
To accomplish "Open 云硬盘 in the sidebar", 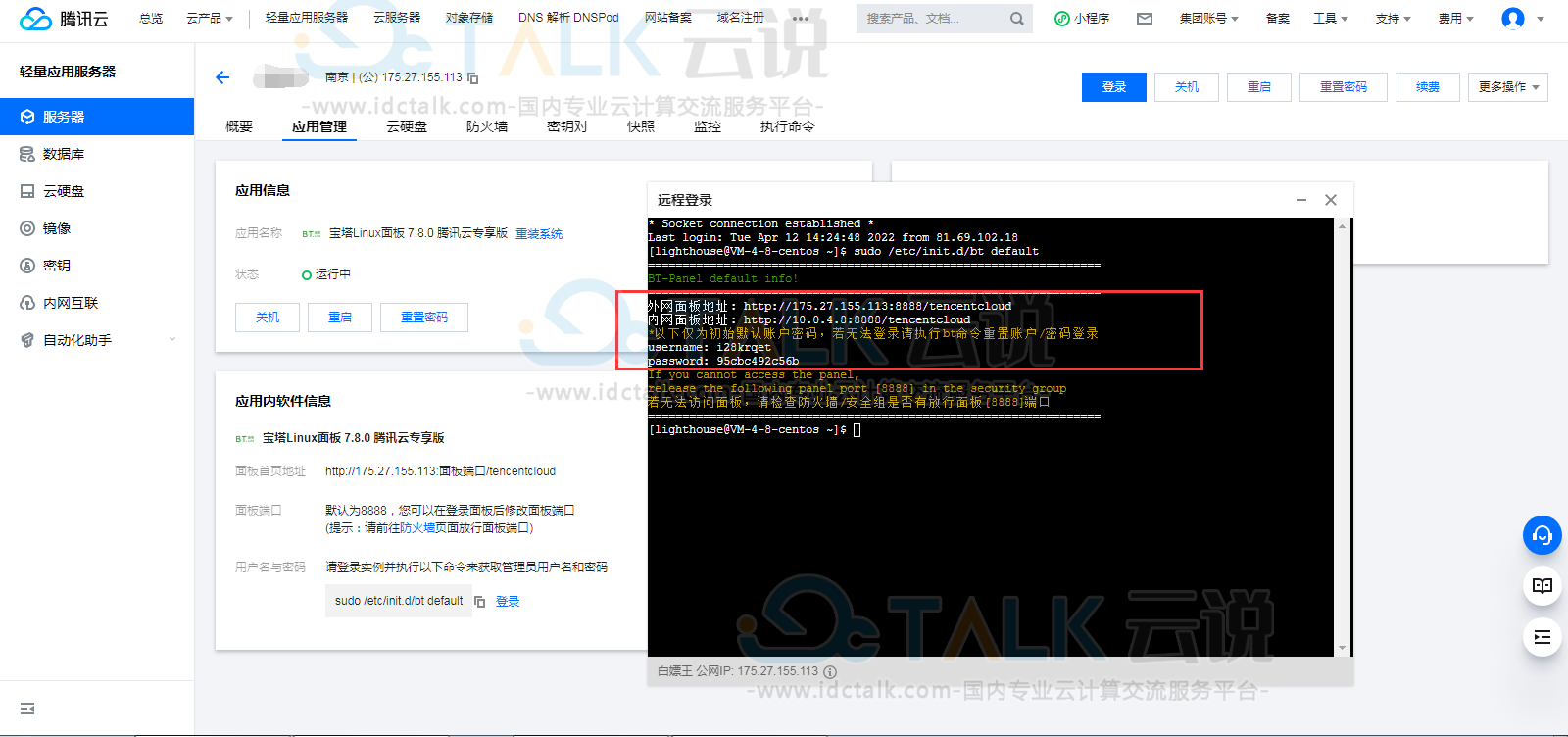I will pyautogui.click(x=97, y=191).
